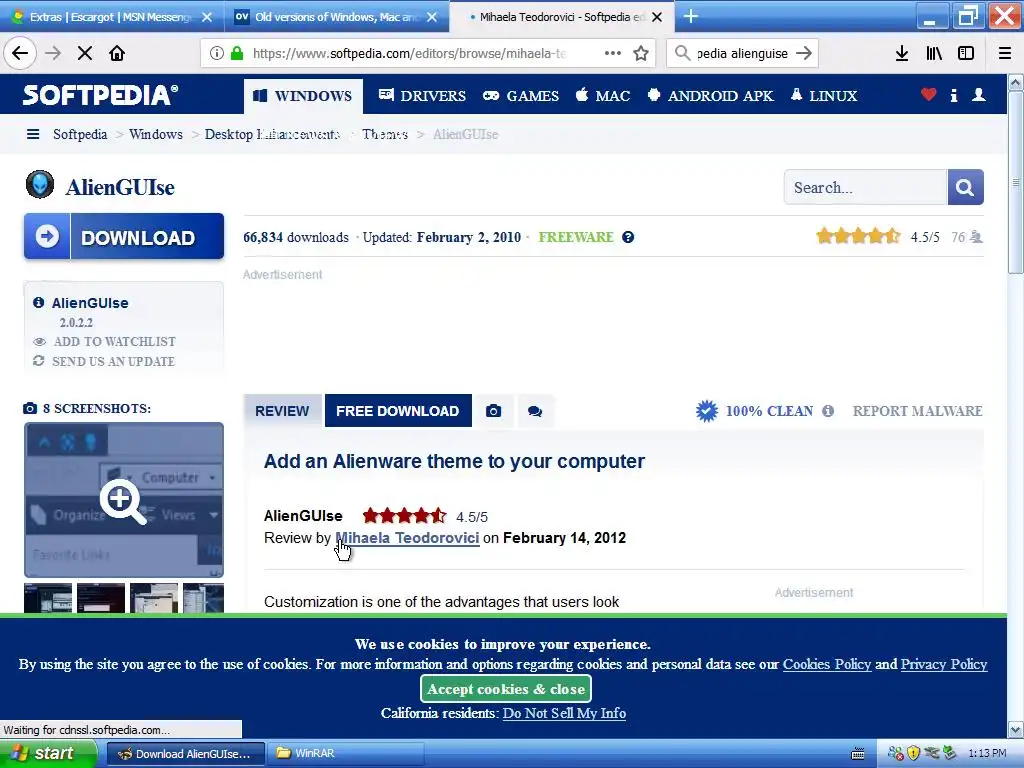This screenshot has height=768, width=1024.
Task: Click the gold star rating 4.5/5 at top
Action: 858,236
